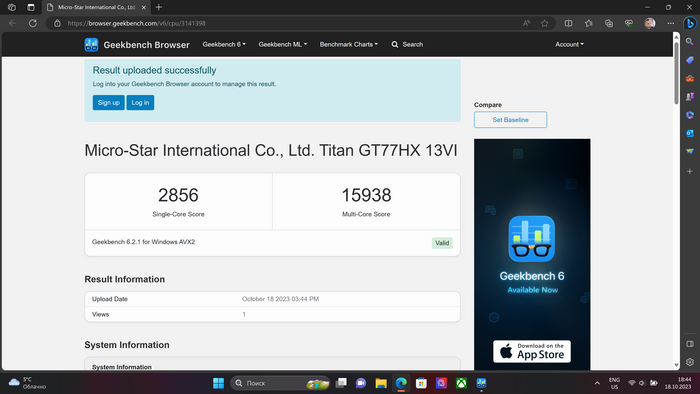Expand the Geekbench 6 dropdown menu

224,44
